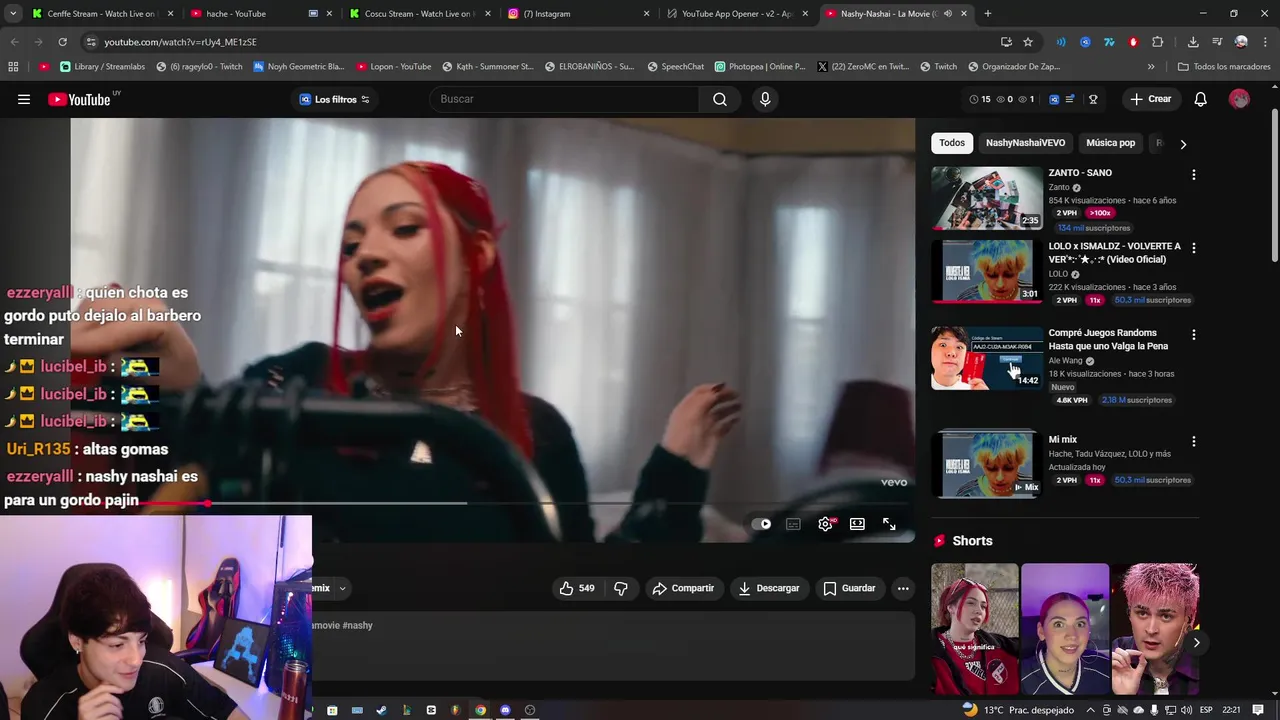Click the Discord icon in the taskbar
Image resolution: width=1280 pixels, height=720 pixels.
(505, 710)
